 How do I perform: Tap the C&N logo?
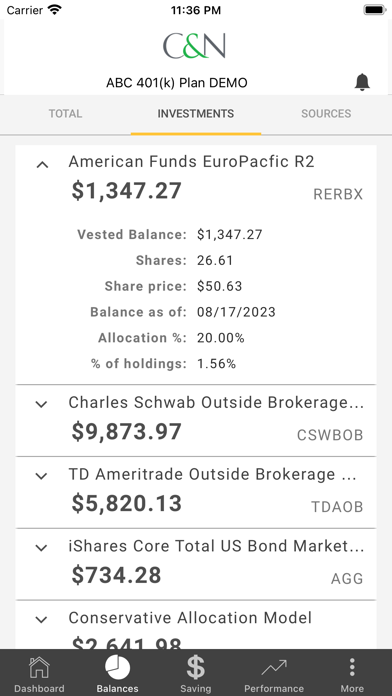[194, 45]
